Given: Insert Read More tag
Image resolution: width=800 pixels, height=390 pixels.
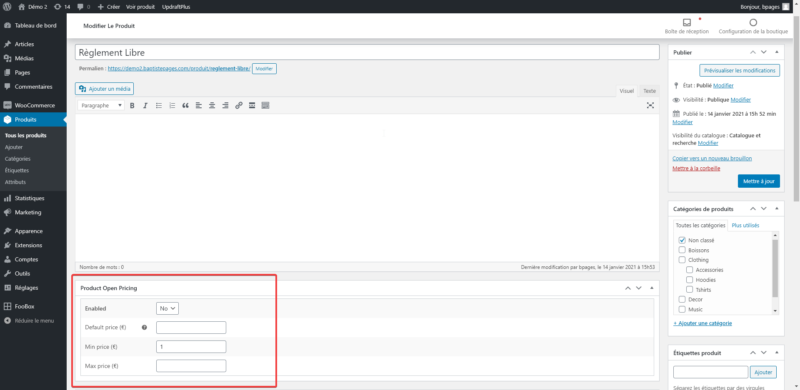Looking at the screenshot, I should pos(252,106).
